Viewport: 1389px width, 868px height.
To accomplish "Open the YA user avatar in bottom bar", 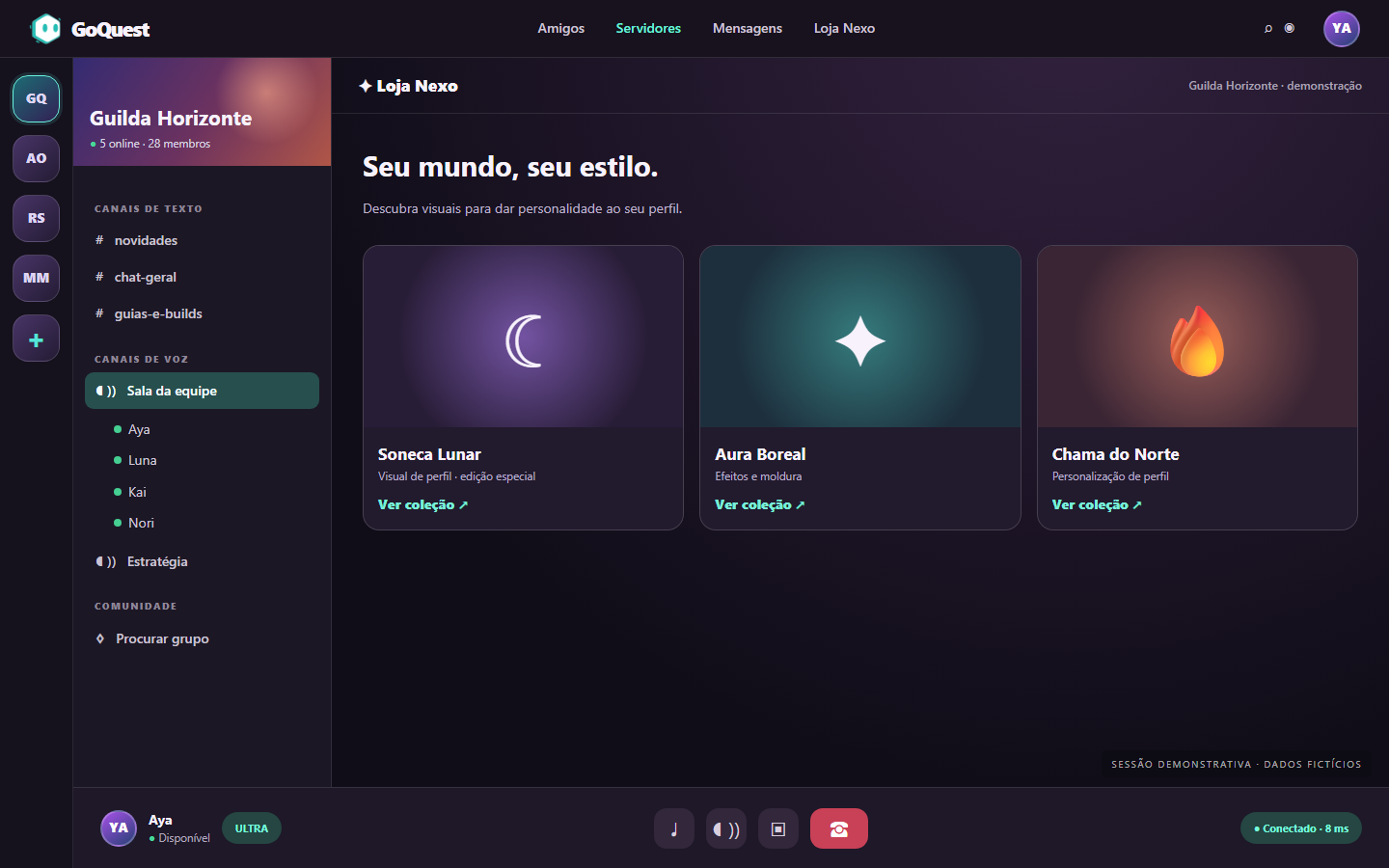I will [x=119, y=827].
